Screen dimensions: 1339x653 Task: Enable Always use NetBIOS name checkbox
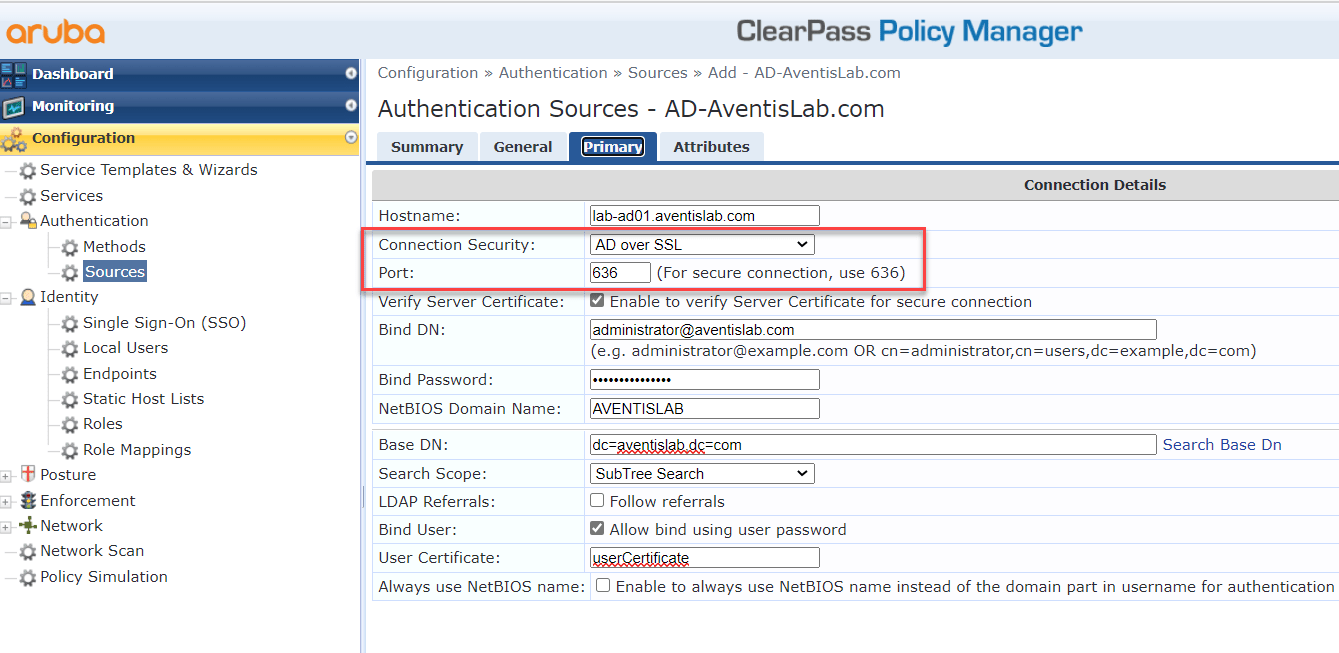(603, 586)
